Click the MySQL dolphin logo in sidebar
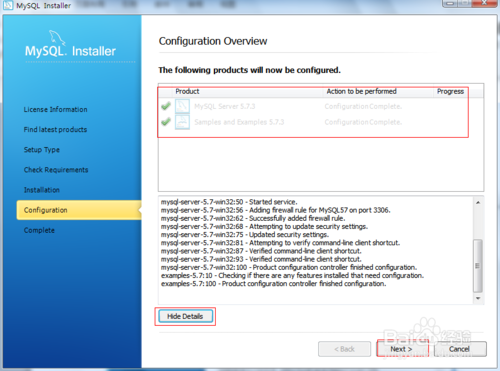 (x=57, y=37)
